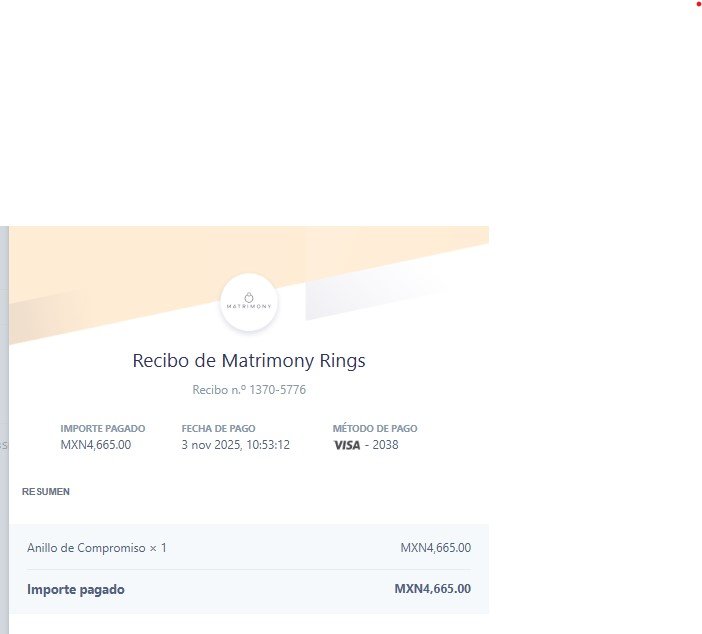Image resolution: width=702 pixels, height=634 pixels.
Task: Select the Recibo de Matrimony Rings title
Action: pyautogui.click(x=249, y=360)
